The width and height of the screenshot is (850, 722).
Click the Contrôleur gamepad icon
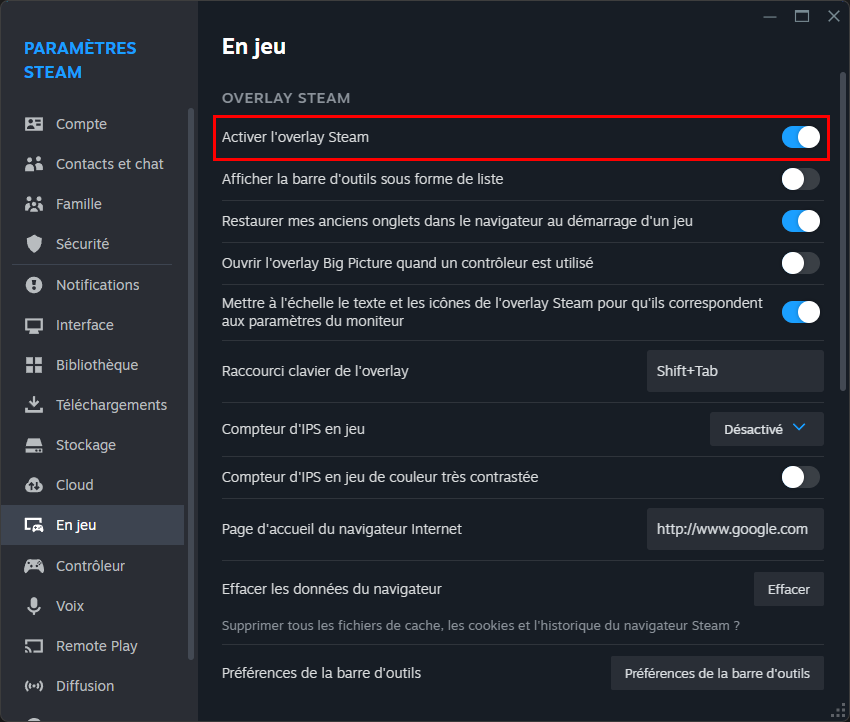pyautogui.click(x=34, y=566)
